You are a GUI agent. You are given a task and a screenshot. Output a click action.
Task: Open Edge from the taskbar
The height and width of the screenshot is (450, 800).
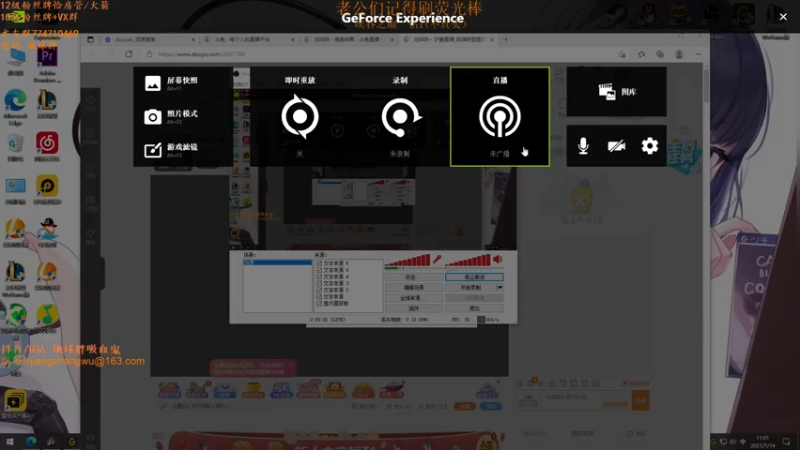pos(31,442)
